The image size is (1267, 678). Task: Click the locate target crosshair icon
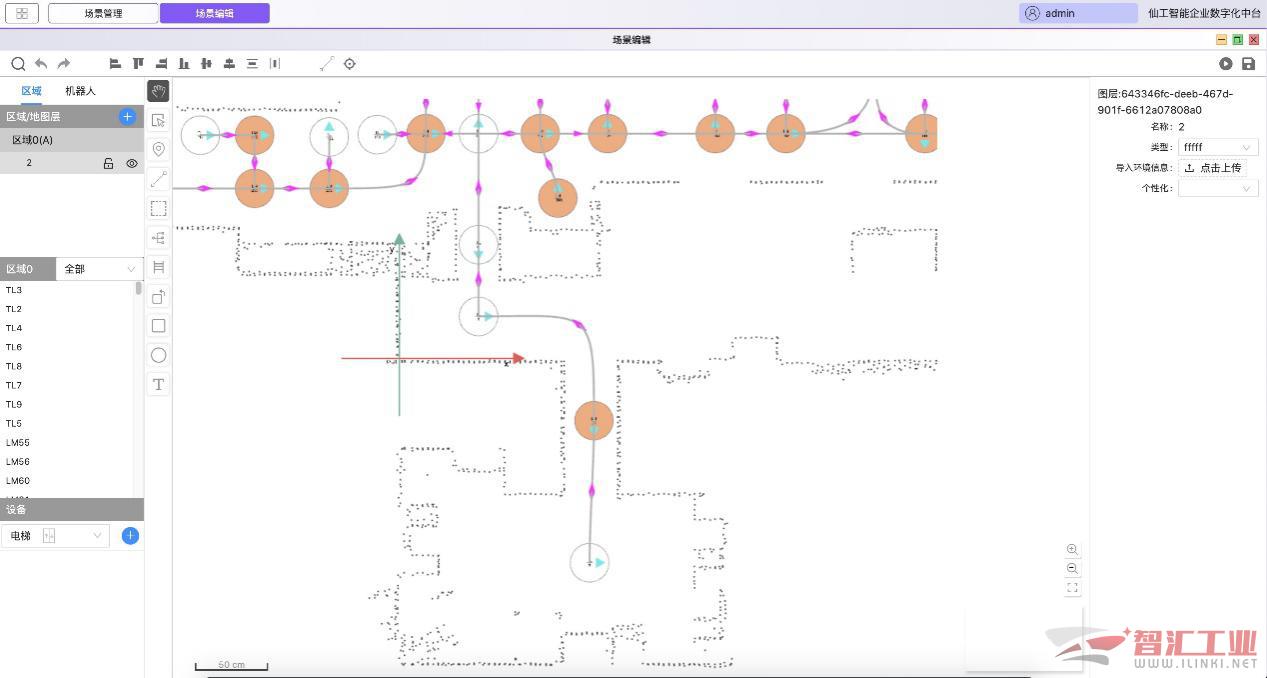pos(350,64)
